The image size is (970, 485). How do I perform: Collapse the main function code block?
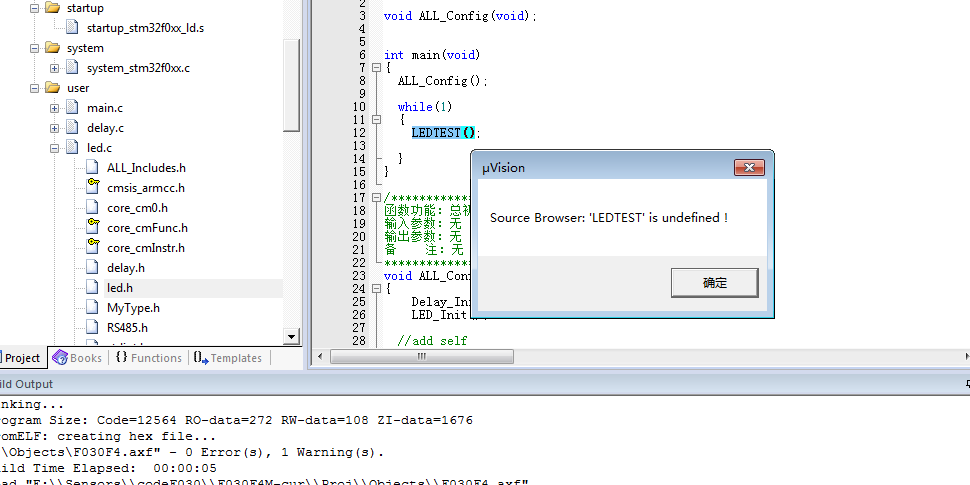tap(376, 67)
